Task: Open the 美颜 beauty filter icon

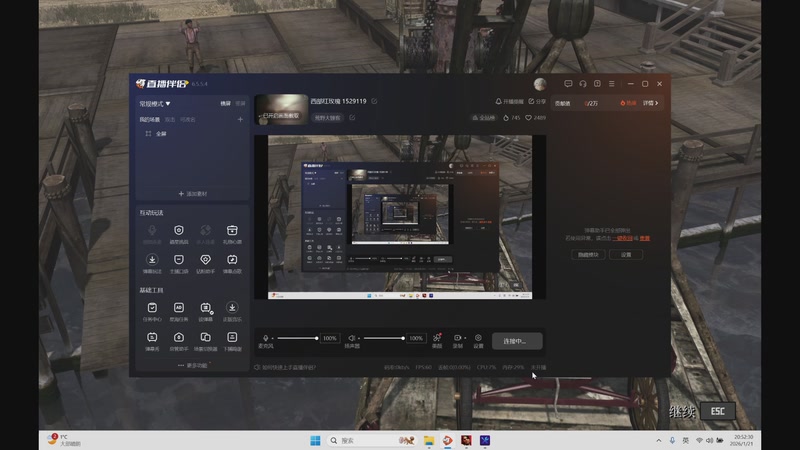Action: click(x=437, y=338)
